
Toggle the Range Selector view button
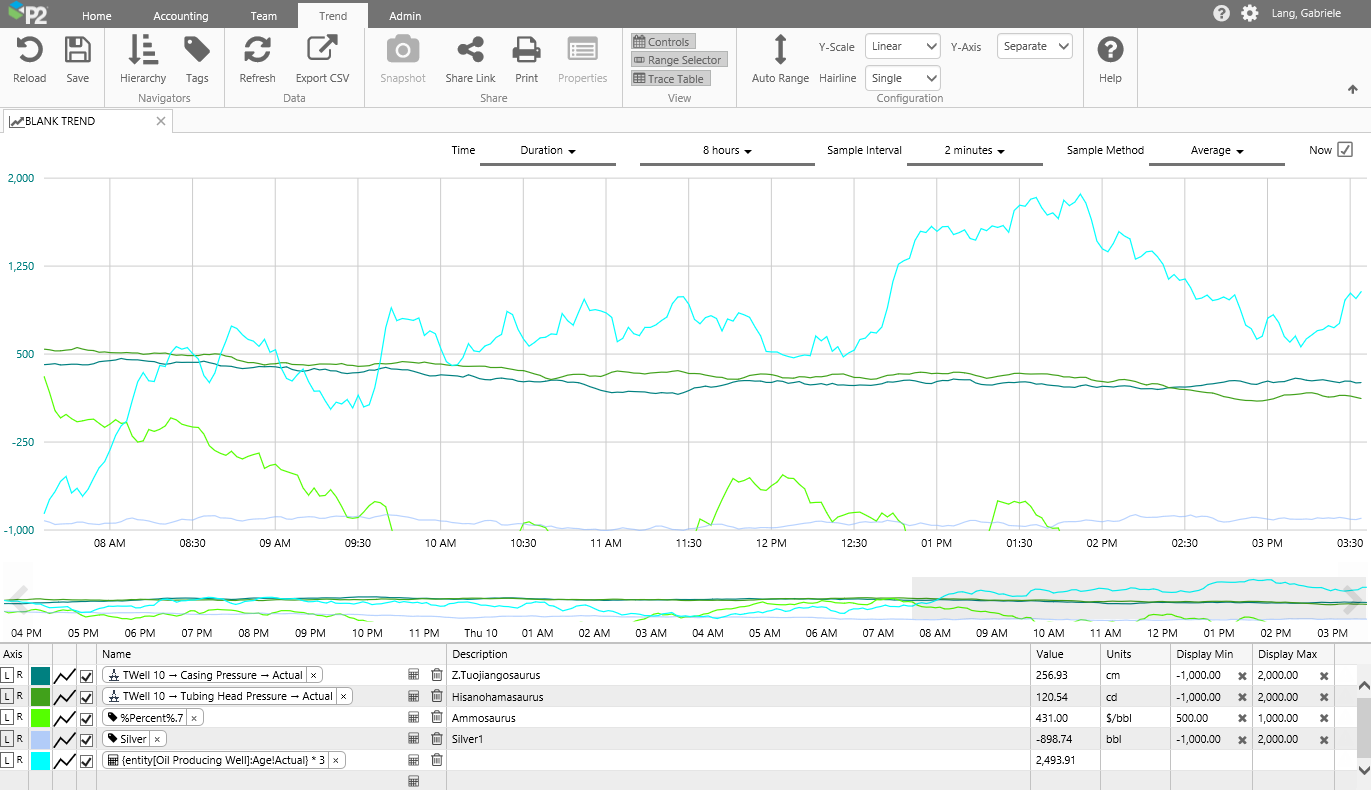(x=678, y=60)
